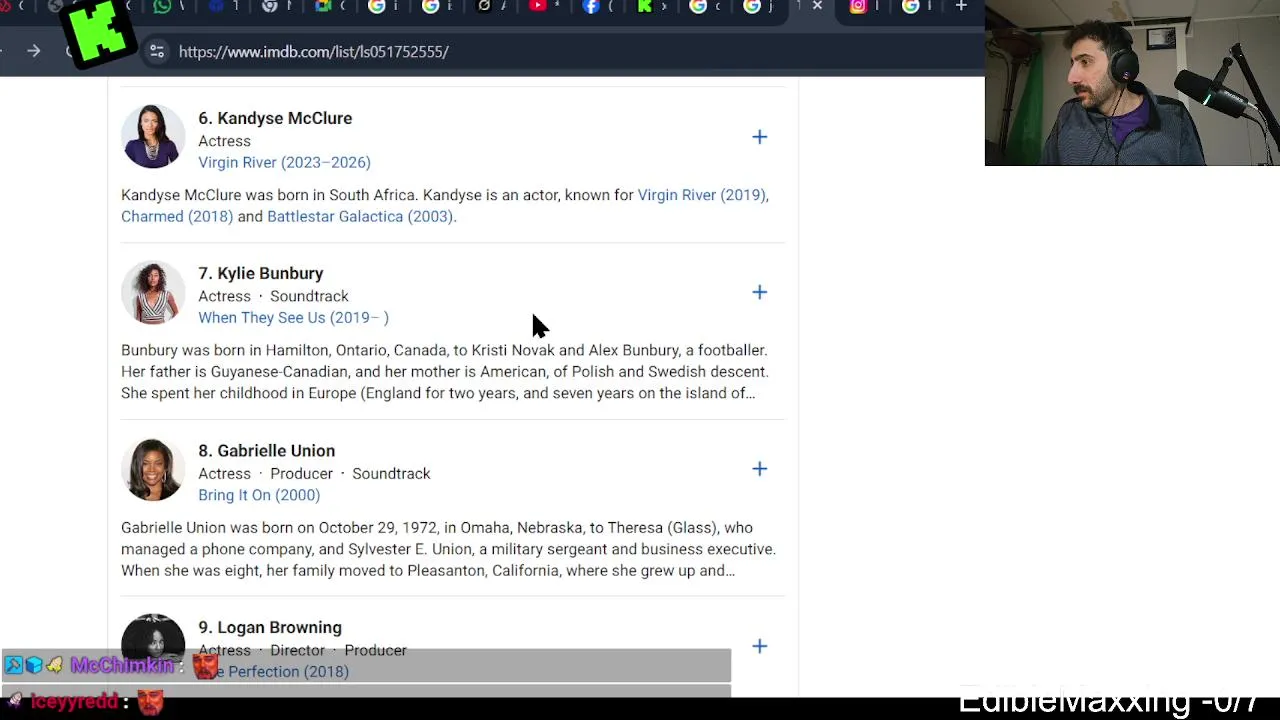Switch to the small green Kick tab
The width and height of the screenshot is (1280, 720).
(645, 7)
